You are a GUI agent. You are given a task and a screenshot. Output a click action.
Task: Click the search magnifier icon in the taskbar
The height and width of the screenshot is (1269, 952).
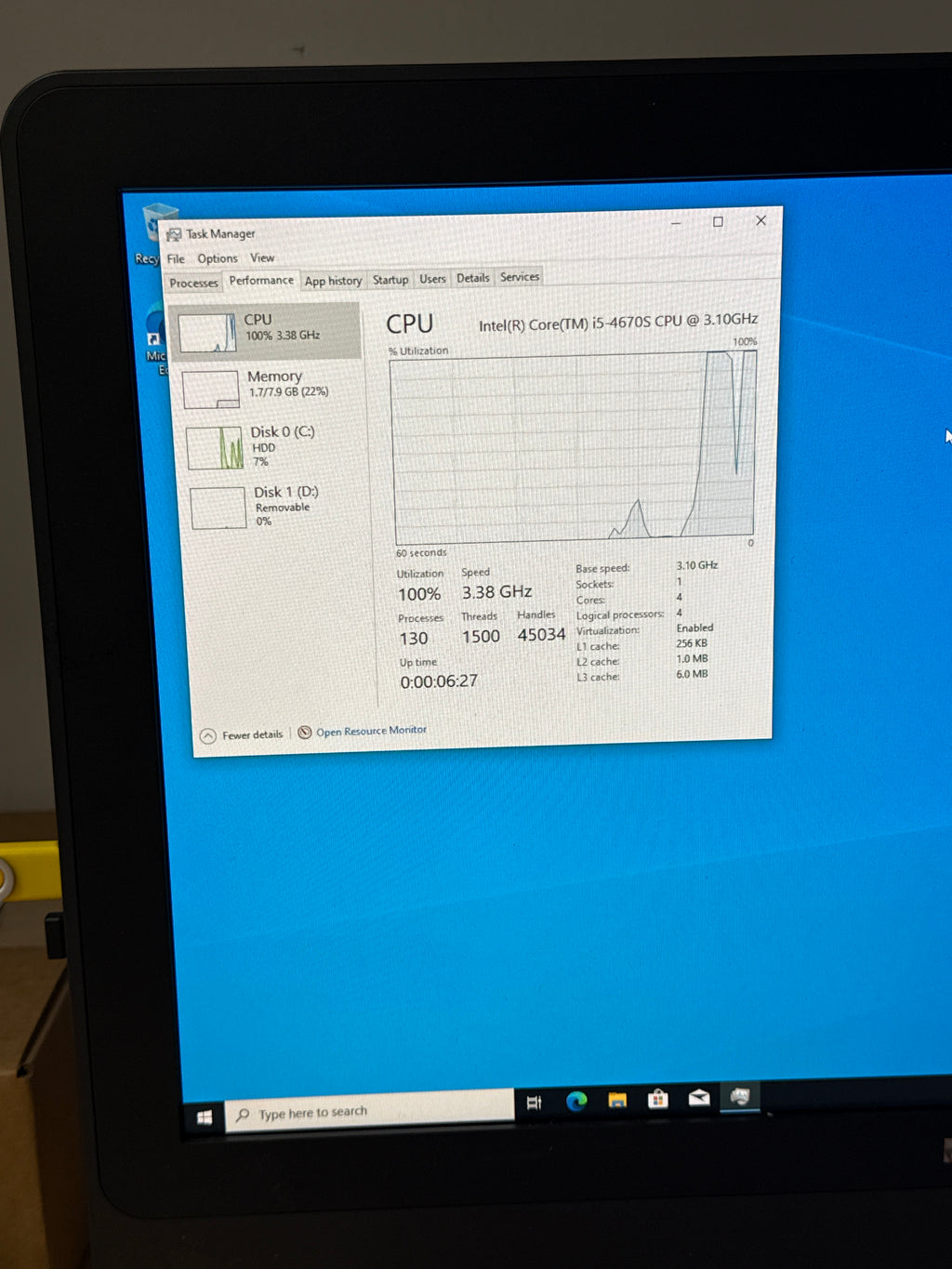tap(243, 1115)
